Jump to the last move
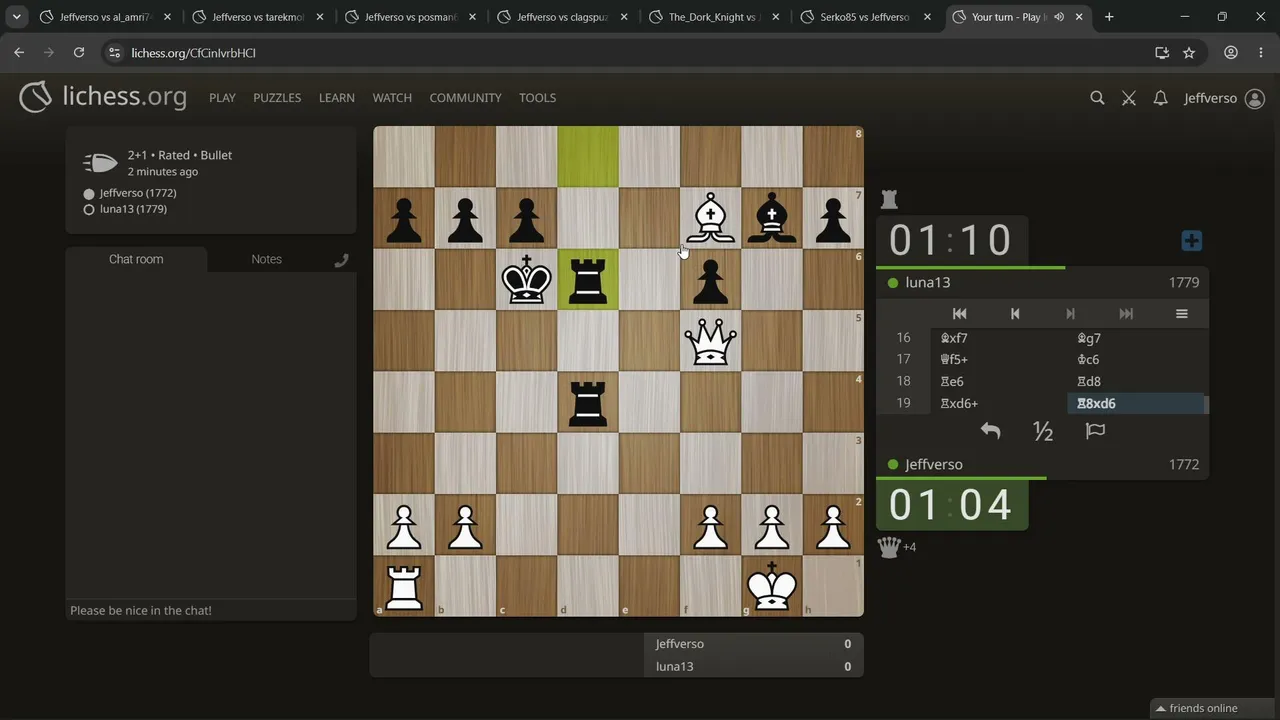Viewport: 1280px width, 720px height. coord(1126,314)
